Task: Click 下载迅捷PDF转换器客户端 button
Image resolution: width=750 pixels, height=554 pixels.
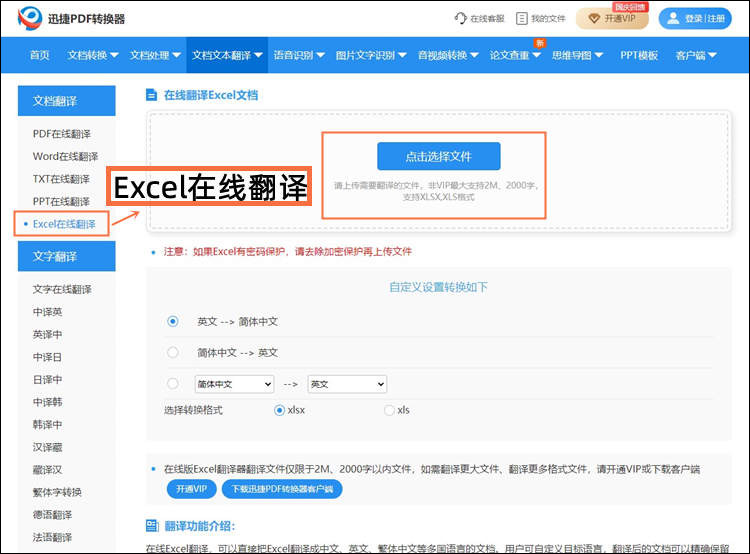Action: [x=282, y=489]
